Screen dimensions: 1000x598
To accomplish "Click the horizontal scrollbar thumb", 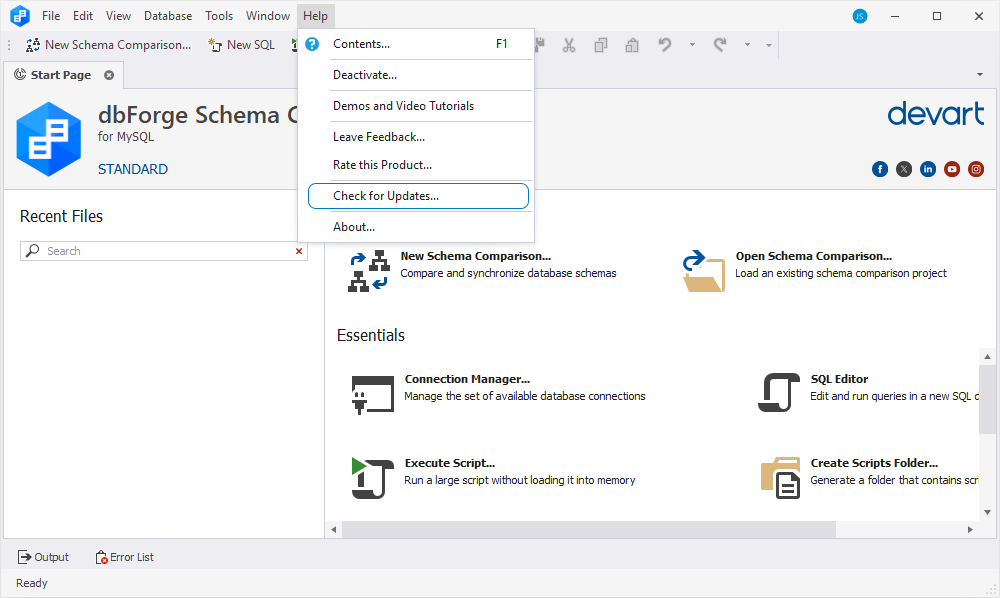I will tap(589, 529).
